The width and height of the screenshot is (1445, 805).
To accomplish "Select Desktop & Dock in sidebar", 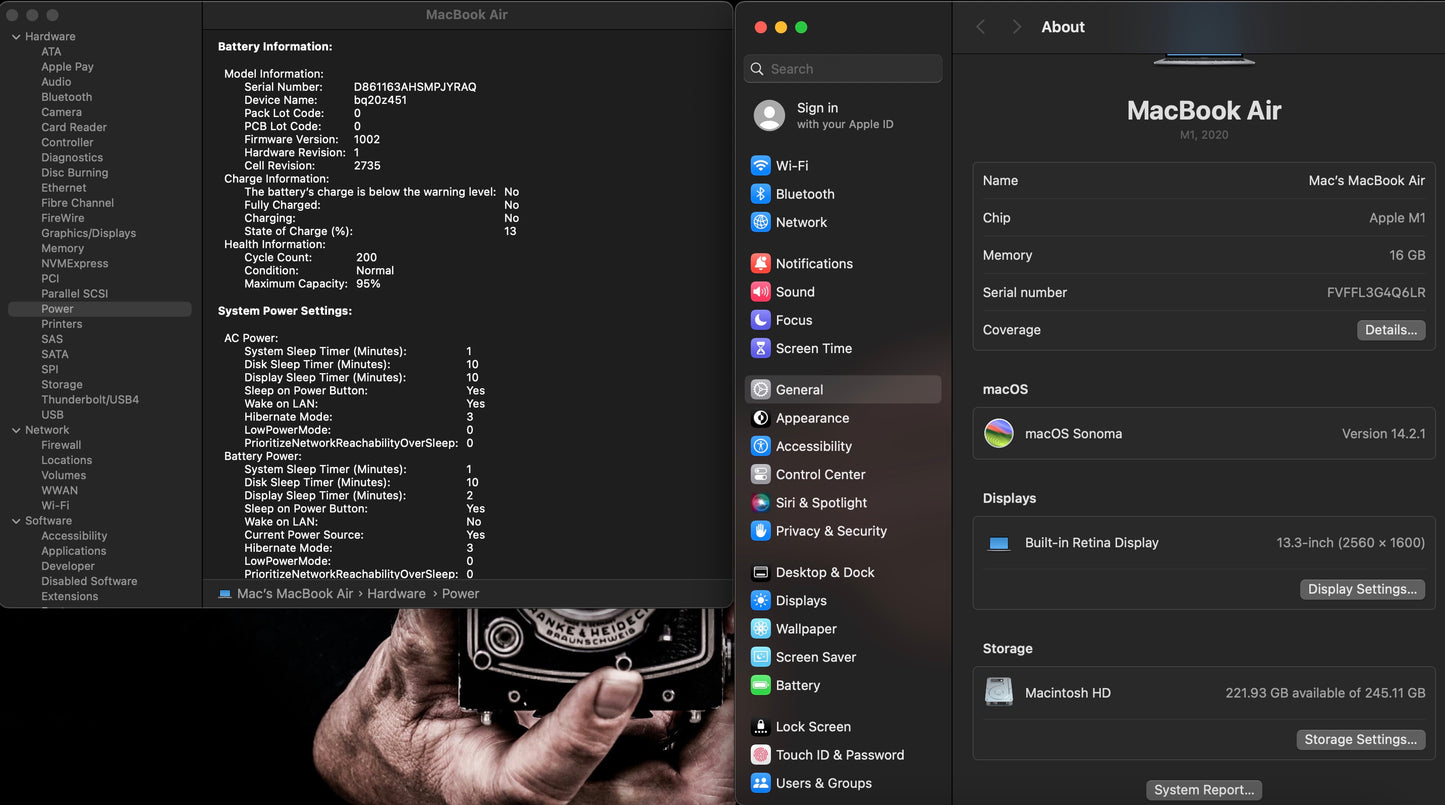I will click(x=824, y=573).
